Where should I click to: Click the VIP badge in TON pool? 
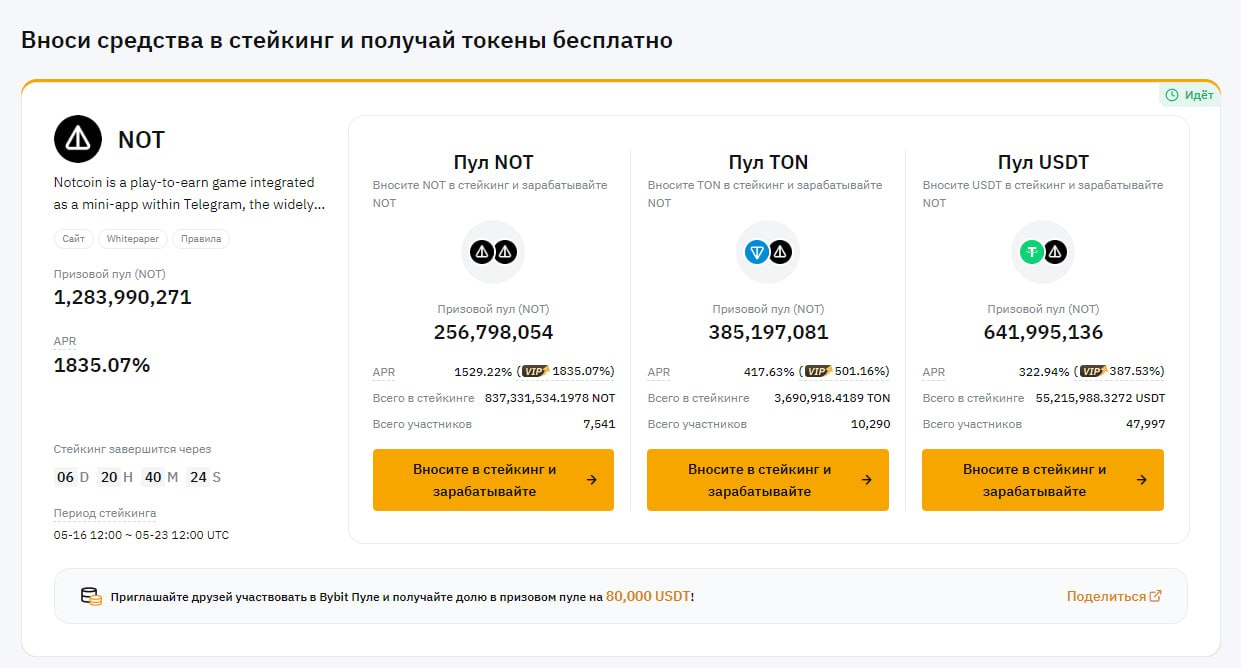coord(818,371)
